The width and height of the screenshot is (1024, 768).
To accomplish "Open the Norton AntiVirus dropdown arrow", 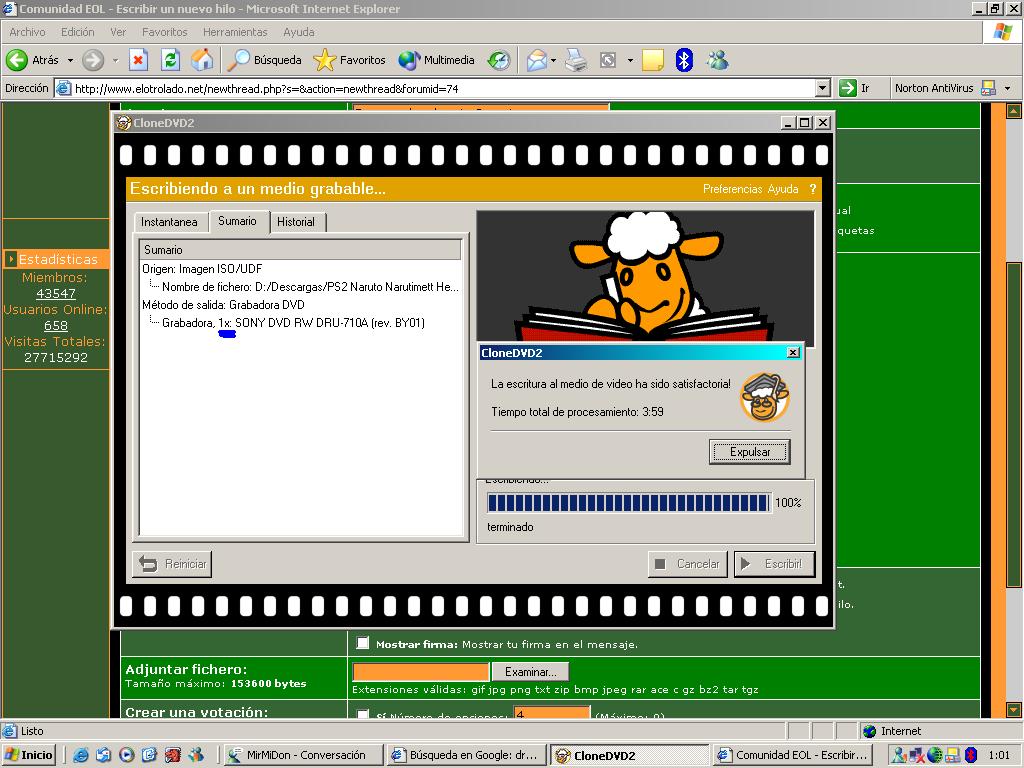I will pos(1007,88).
